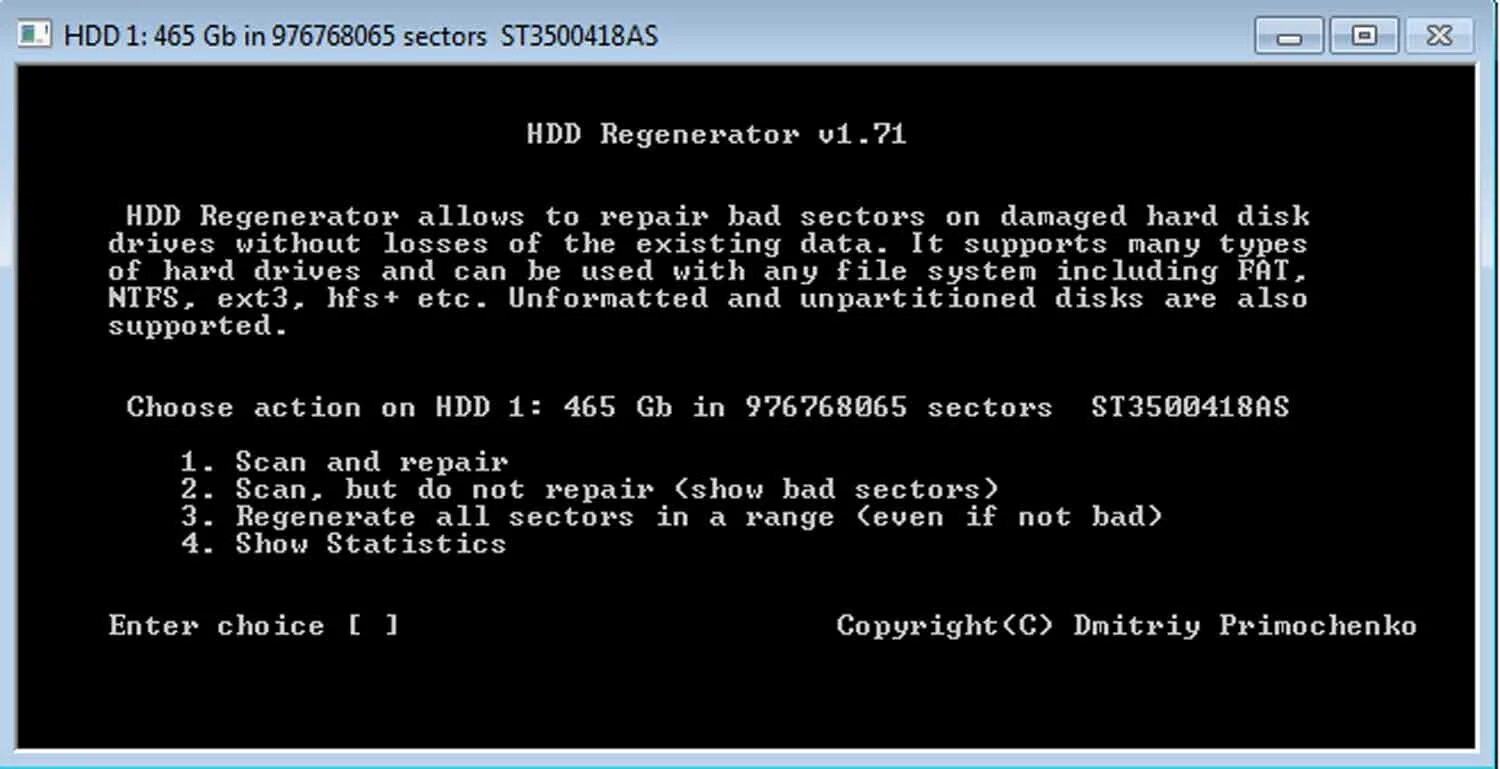Select option 1 Scan and repair
This screenshot has height=769, width=1500.
coord(344,462)
